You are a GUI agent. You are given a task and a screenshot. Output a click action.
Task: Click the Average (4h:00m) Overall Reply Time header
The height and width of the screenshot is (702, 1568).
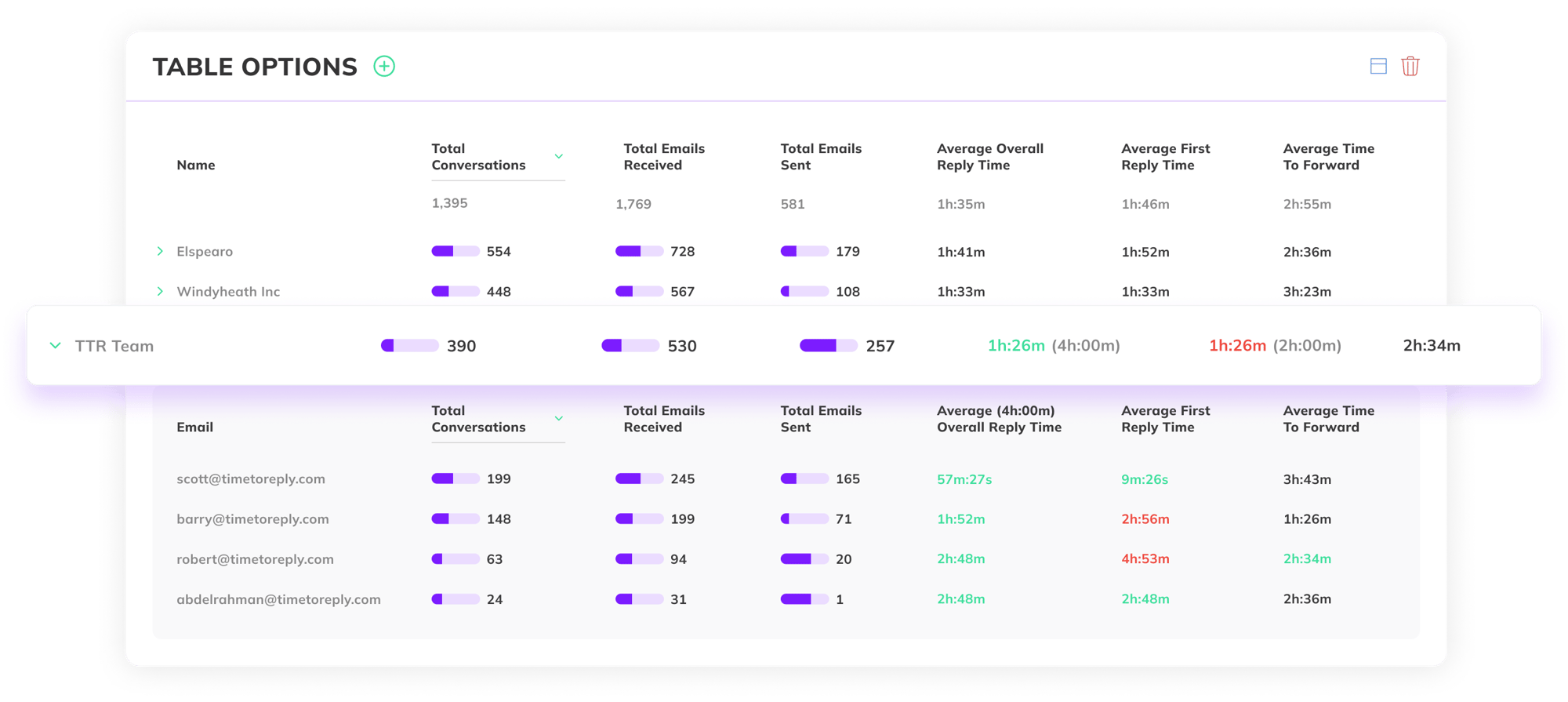(1000, 419)
